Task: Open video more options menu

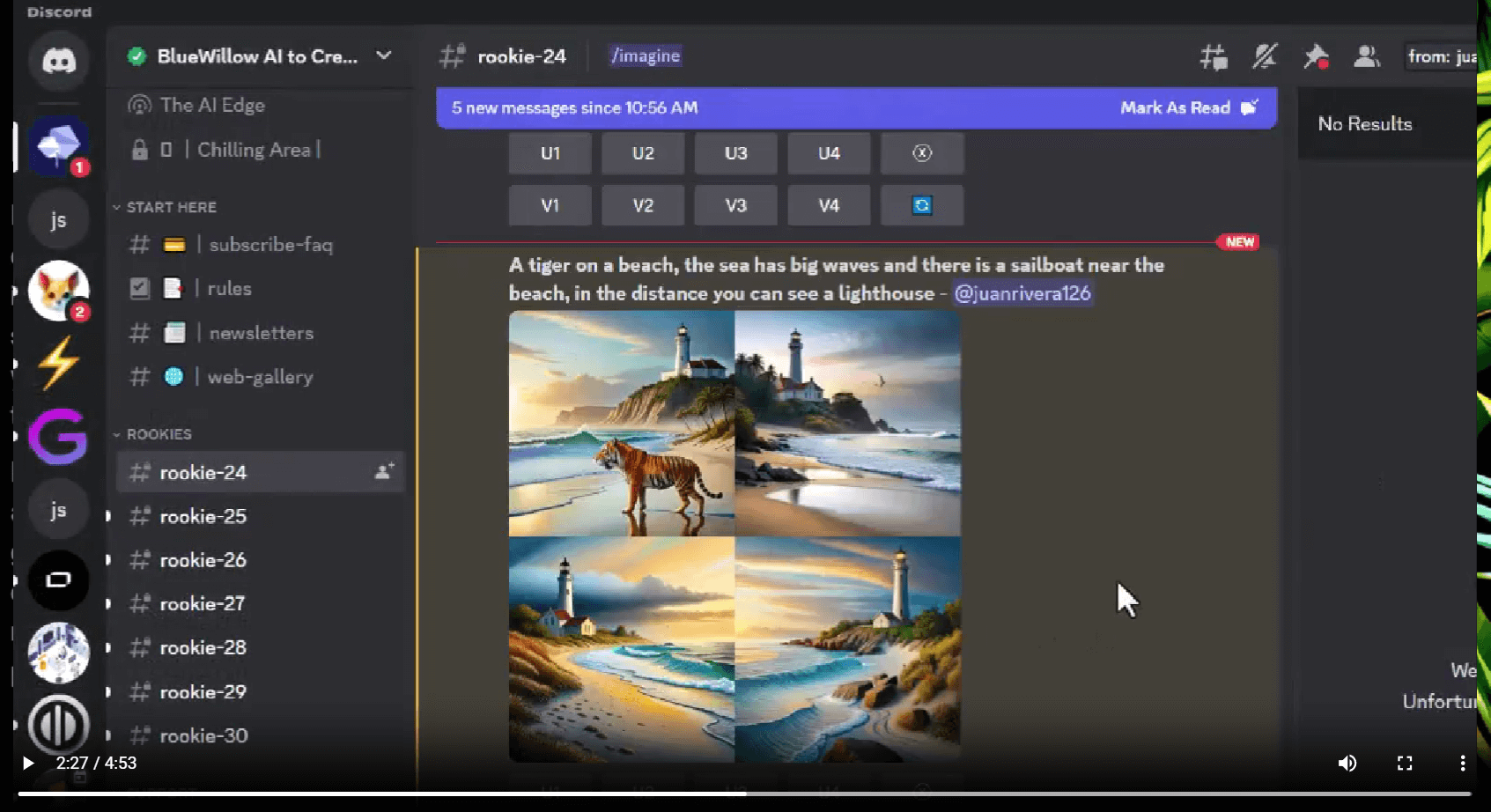Action: [x=1462, y=764]
